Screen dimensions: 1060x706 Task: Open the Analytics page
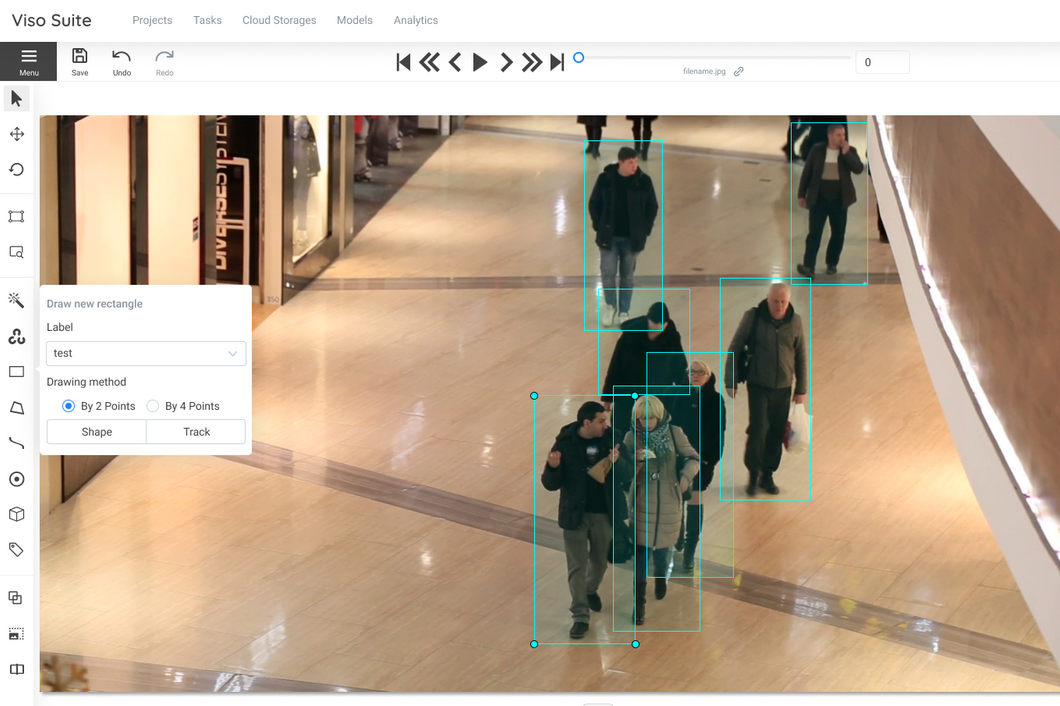(x=416, y=20)
